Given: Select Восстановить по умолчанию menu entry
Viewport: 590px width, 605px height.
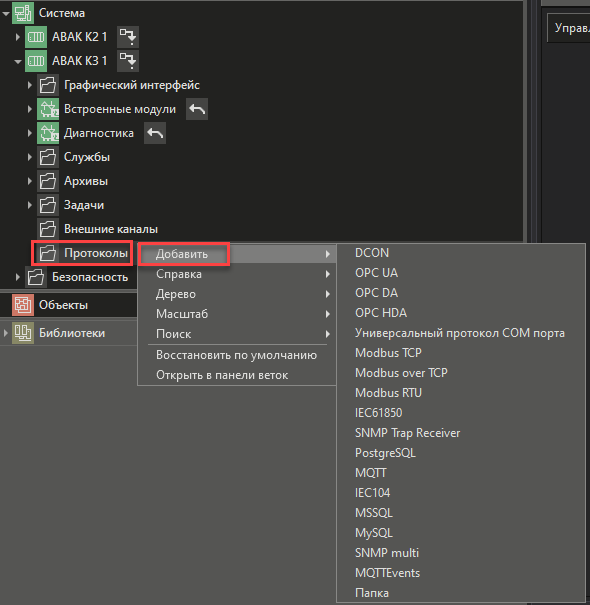Looking at the screenshot, I should (237, 355).
